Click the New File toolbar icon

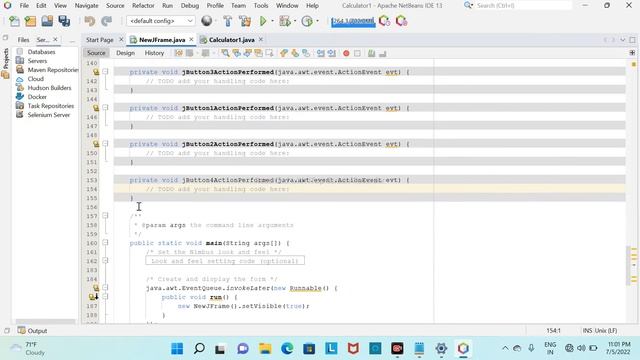pos(14,21)
